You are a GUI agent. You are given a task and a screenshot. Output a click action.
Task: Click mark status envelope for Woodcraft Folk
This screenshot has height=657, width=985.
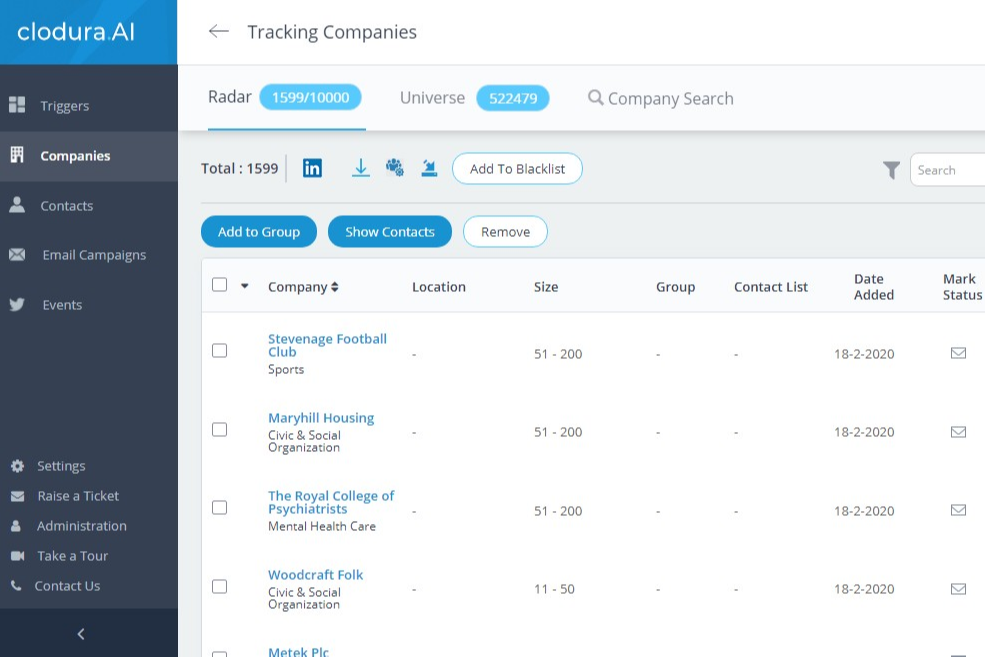pyautogui.click(x=958, y=589)
